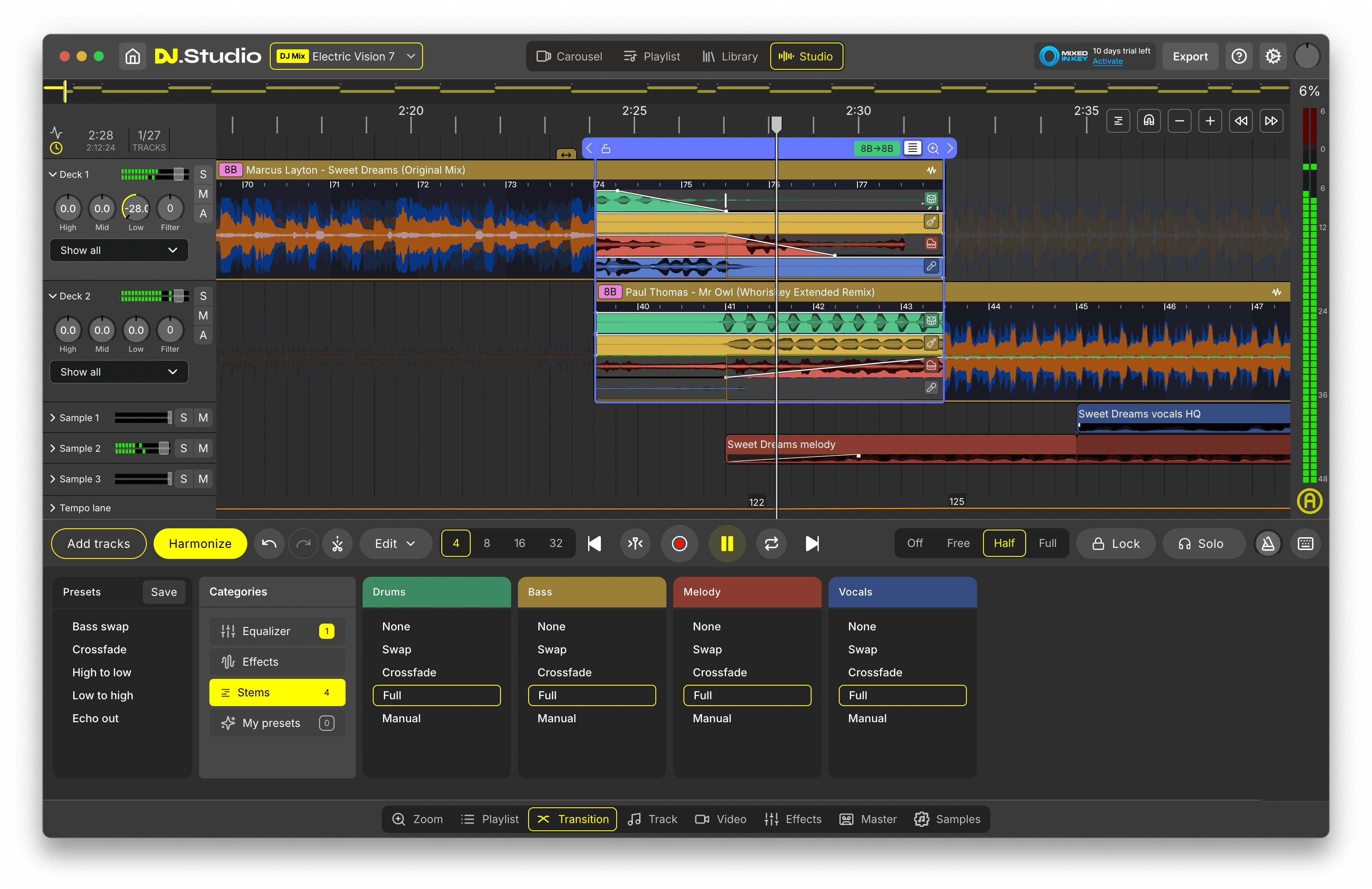Center playhead with align icon
The width and height of the screenshot is (1372, 889).
point(635,543)
